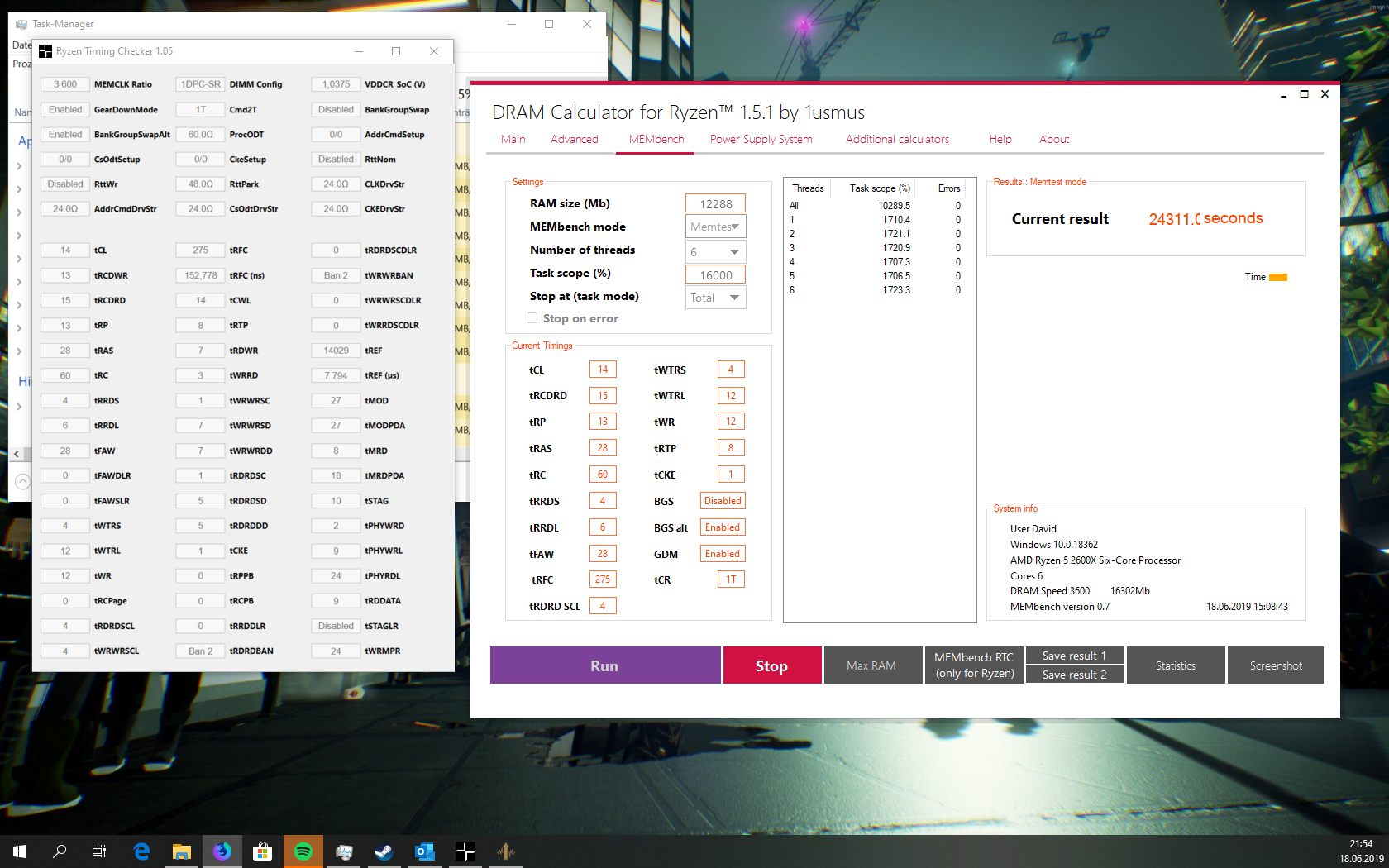
Task: Click the Max RAM button
Action: pos(872,665)
